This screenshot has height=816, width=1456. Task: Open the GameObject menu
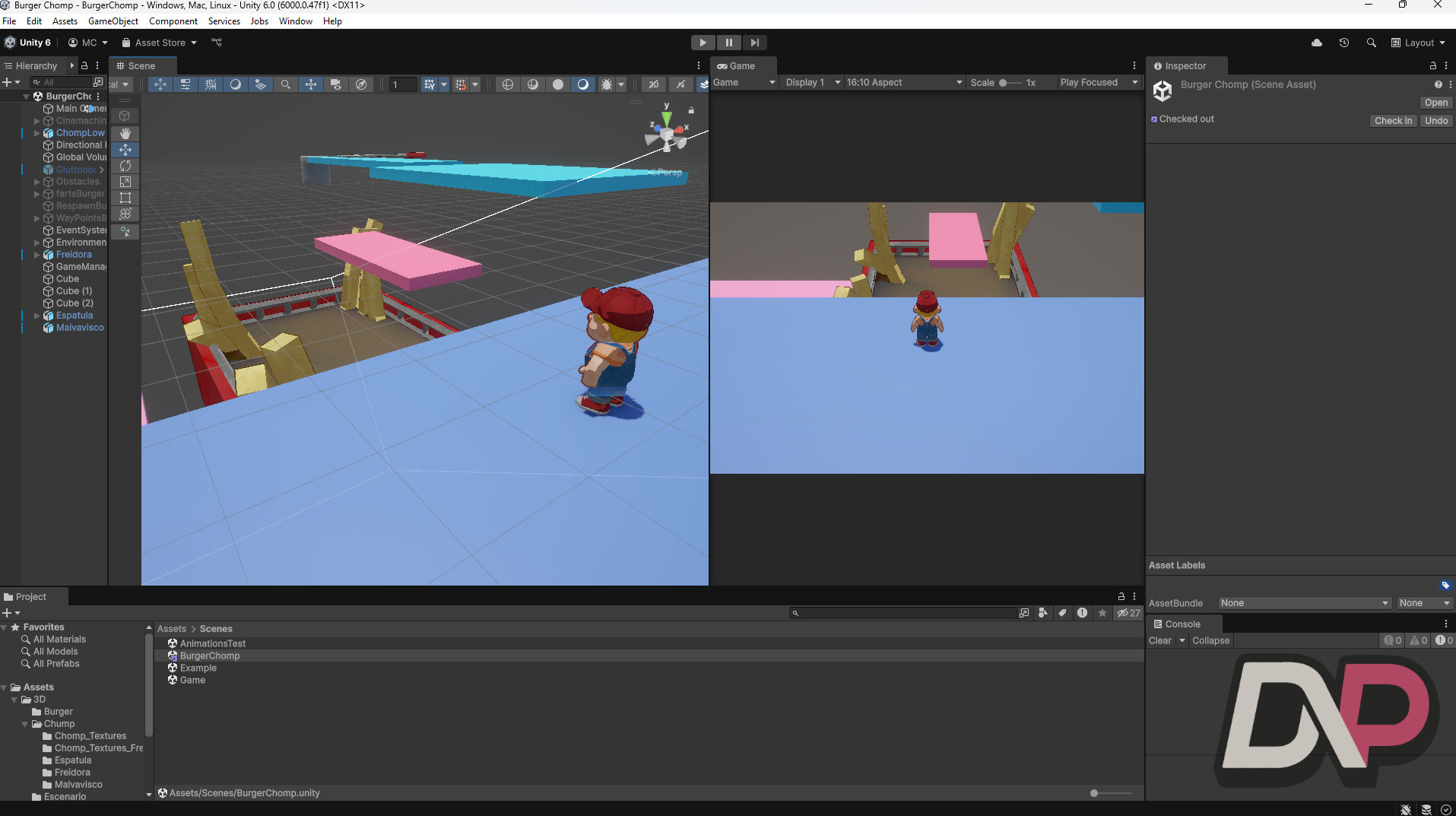point(113,21)
